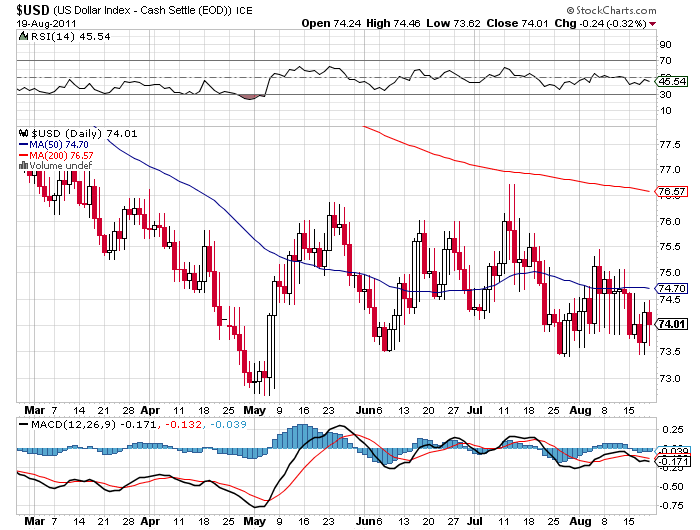Click the MACD icon in the lower panel
Screen dimensions: 700x530
click(x=24, y=426)
